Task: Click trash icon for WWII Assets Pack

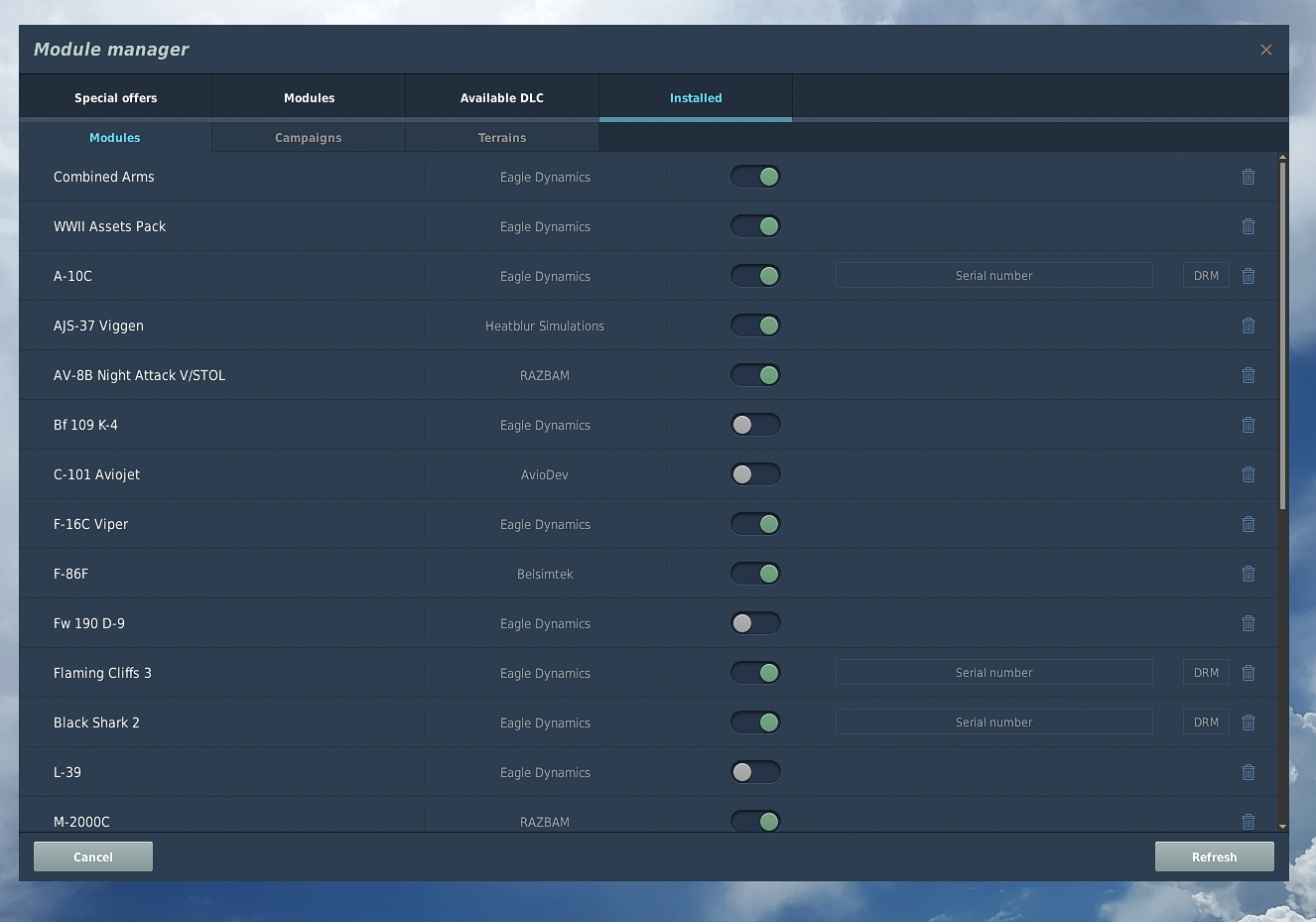Action: point(1249,226)
